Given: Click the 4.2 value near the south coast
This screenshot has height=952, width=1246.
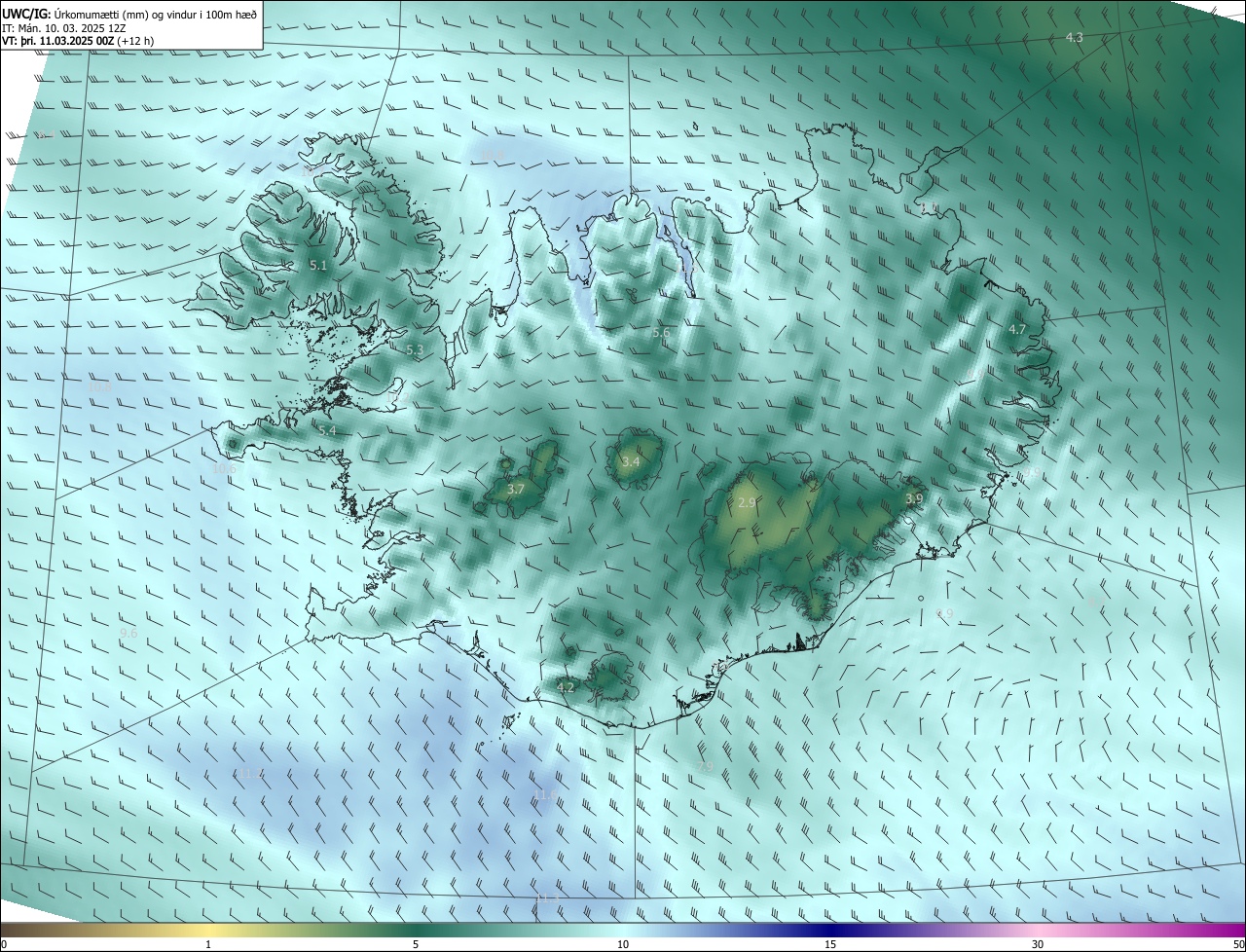Looking at the screenshot, I should pos(566,687).
